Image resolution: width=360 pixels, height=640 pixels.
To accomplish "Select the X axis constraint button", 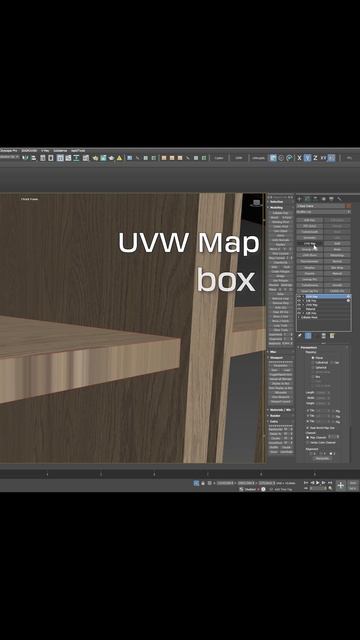I will coord(299,158).
